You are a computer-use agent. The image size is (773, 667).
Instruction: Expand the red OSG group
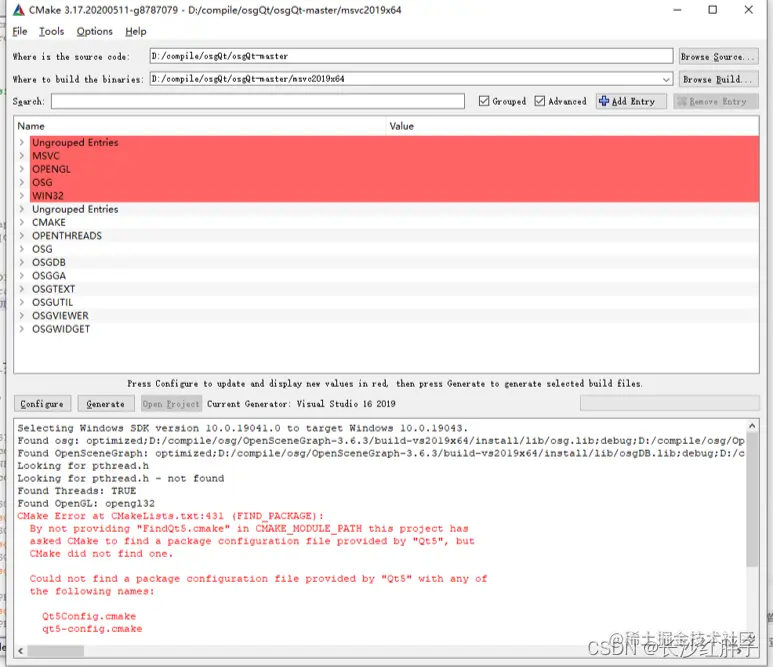point(22,182)
